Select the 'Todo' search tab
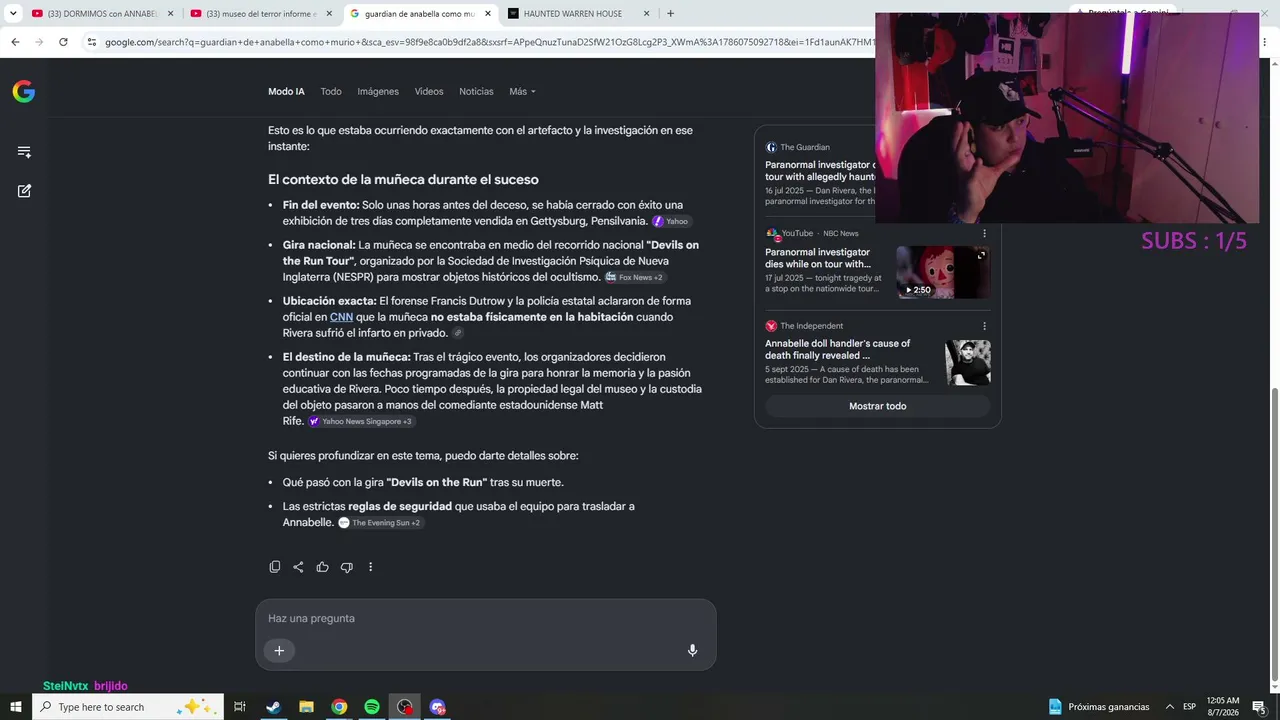This screenshot has height=720, width=1280. point(331,92)
